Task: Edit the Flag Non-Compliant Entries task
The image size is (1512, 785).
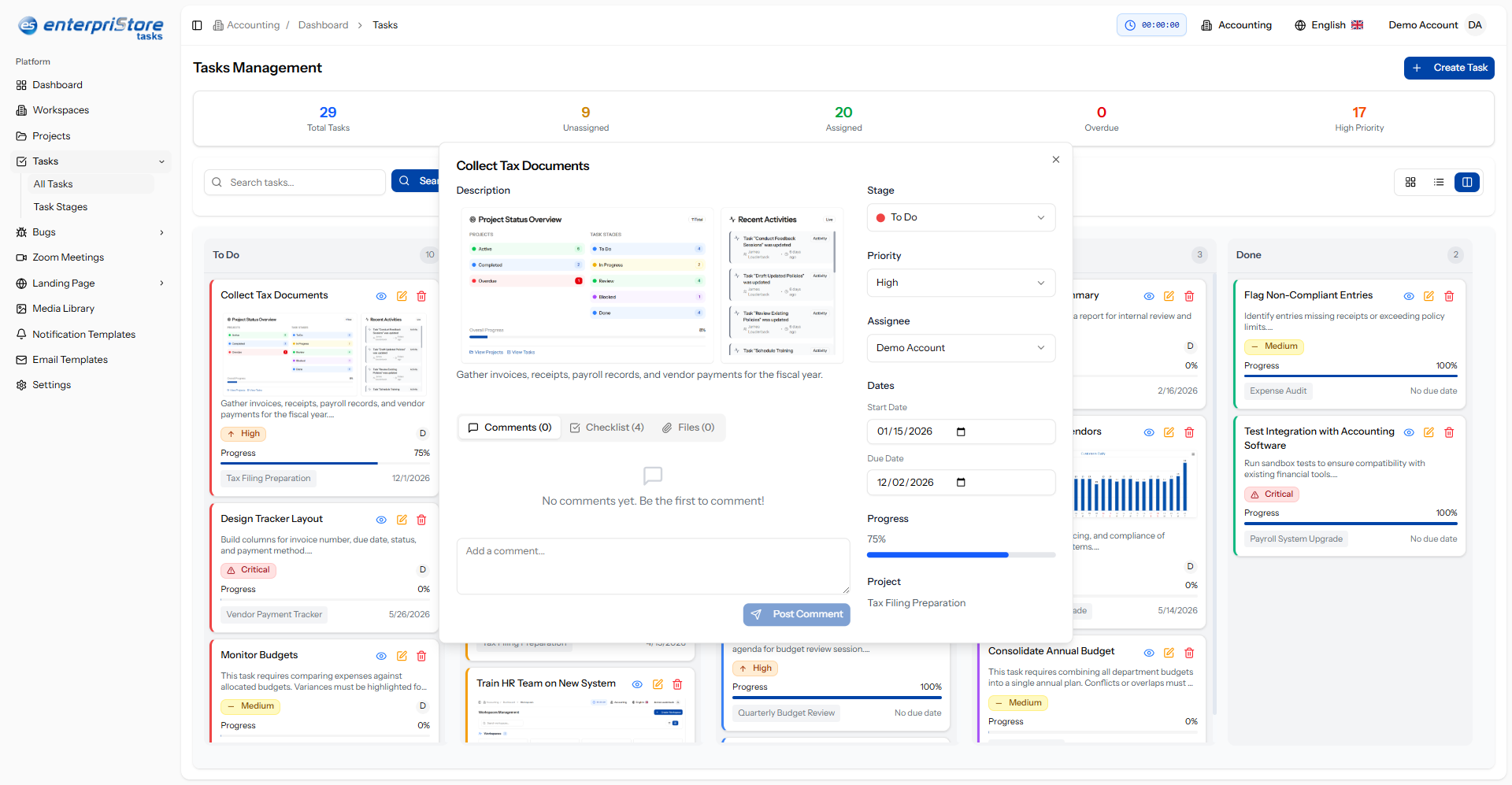Action: [1429, 296]
